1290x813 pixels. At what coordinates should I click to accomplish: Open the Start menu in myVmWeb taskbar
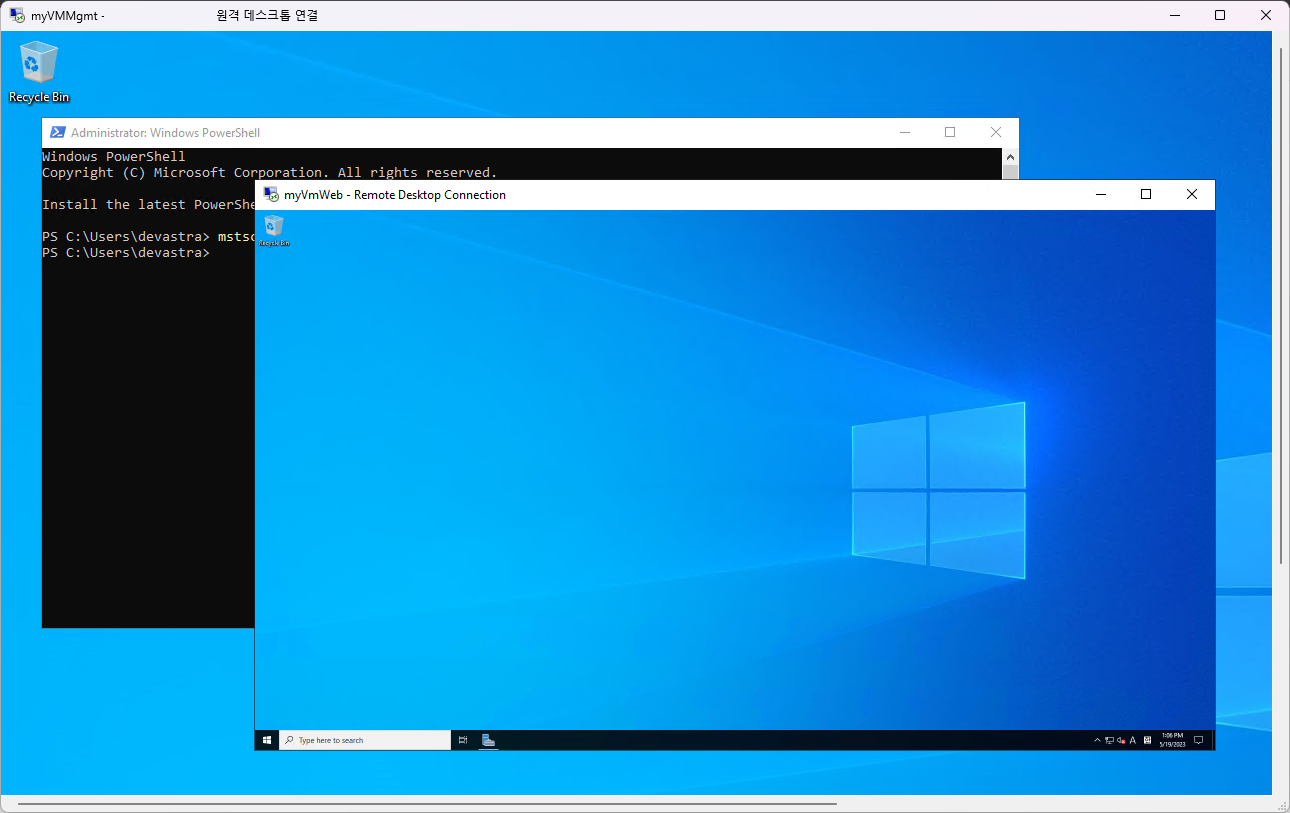click(267, 740)
